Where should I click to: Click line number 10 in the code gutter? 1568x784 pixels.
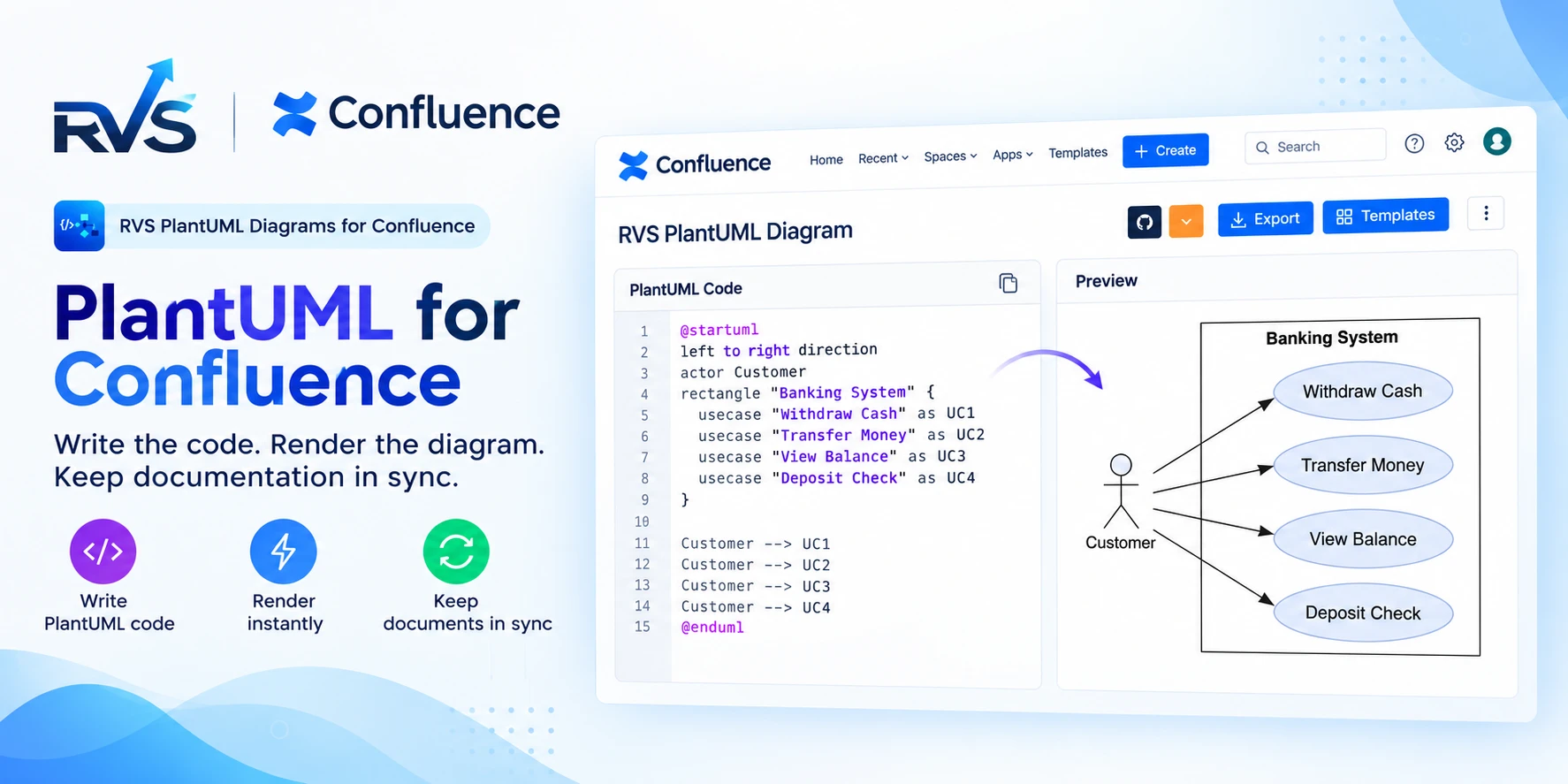(x=642, y=521)
